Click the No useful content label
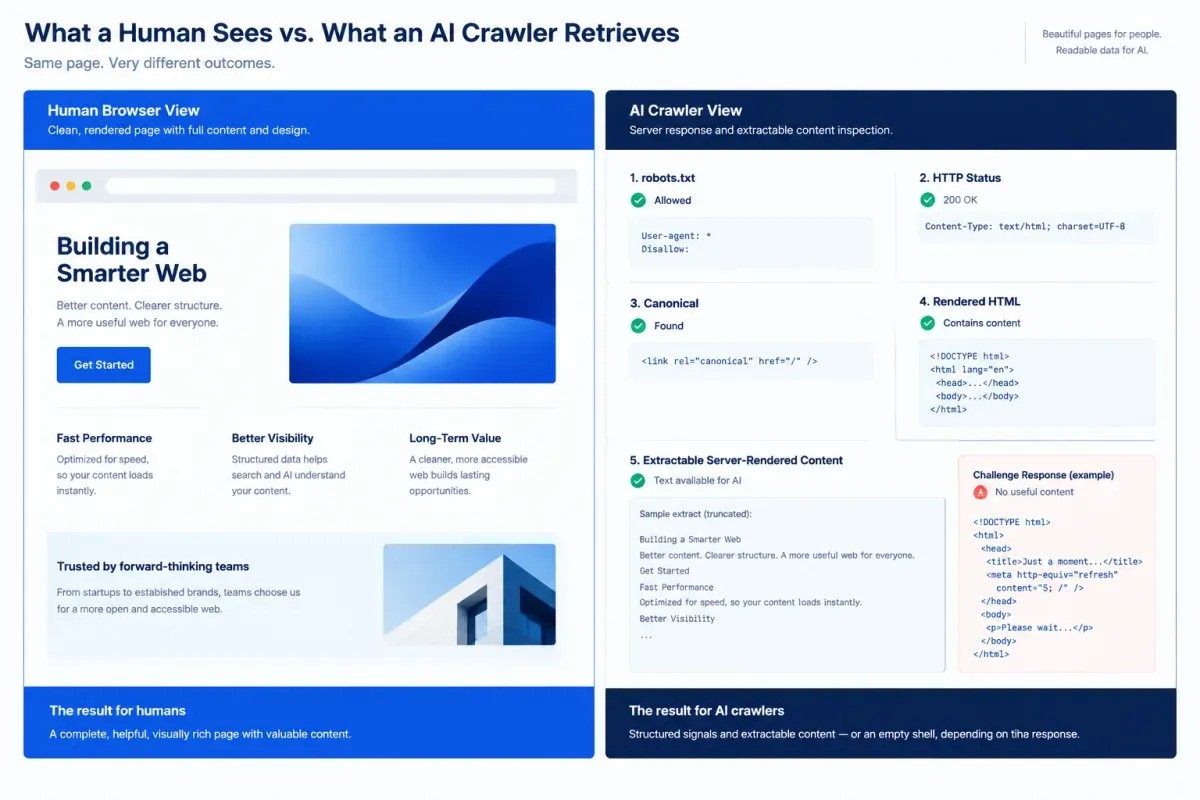1200x800 pixels. coord(1034,492)
